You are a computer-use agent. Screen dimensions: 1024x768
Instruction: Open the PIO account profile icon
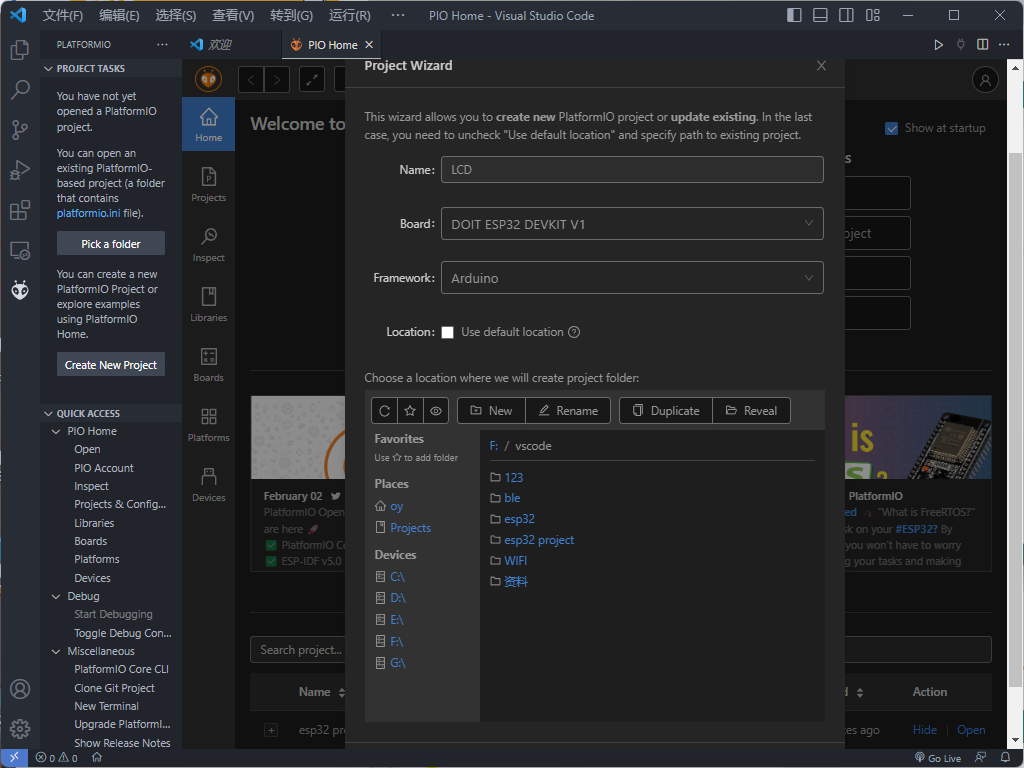[985, 80]
